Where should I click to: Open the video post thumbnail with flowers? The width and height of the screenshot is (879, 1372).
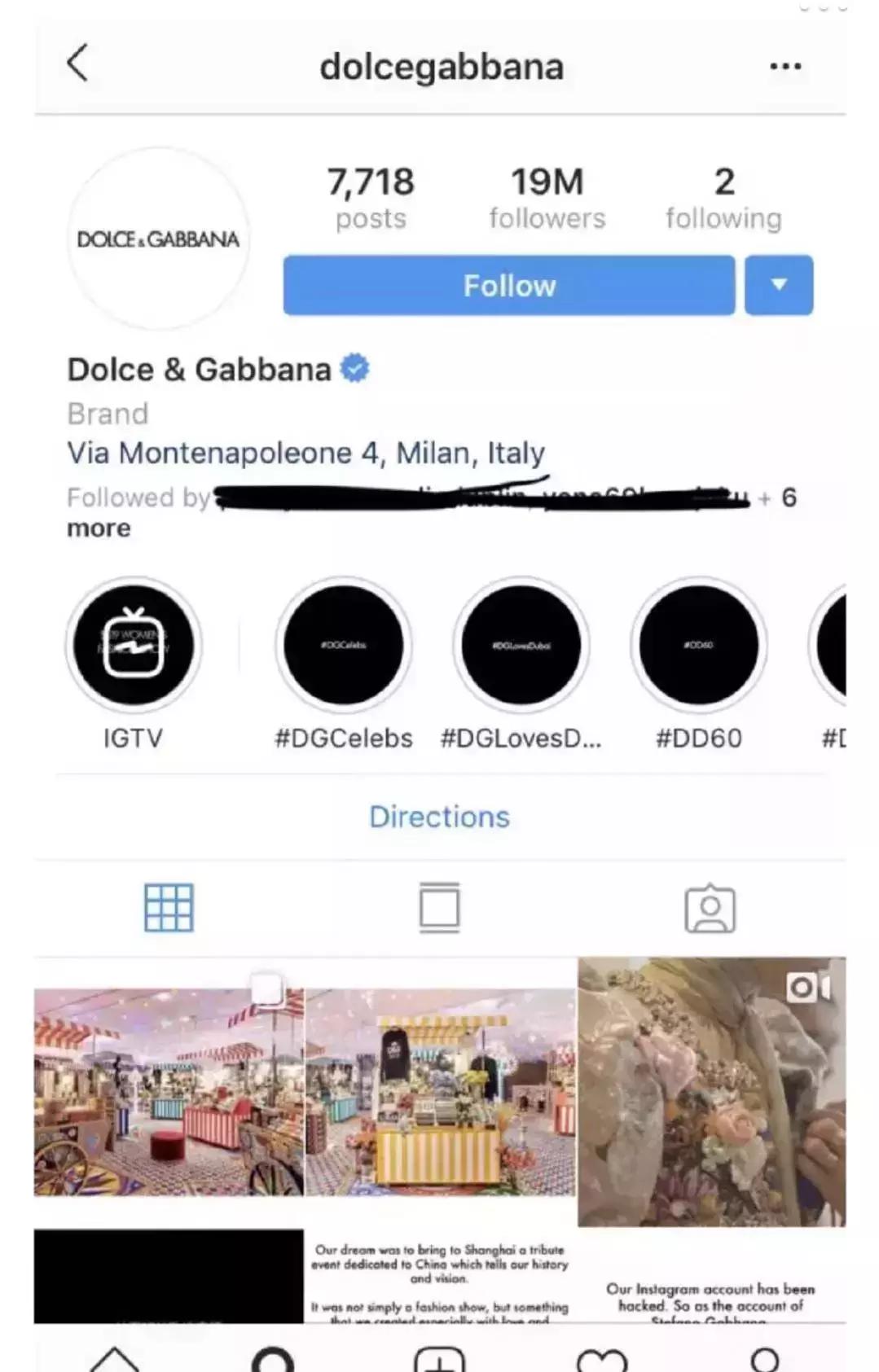click(712, 1092)
